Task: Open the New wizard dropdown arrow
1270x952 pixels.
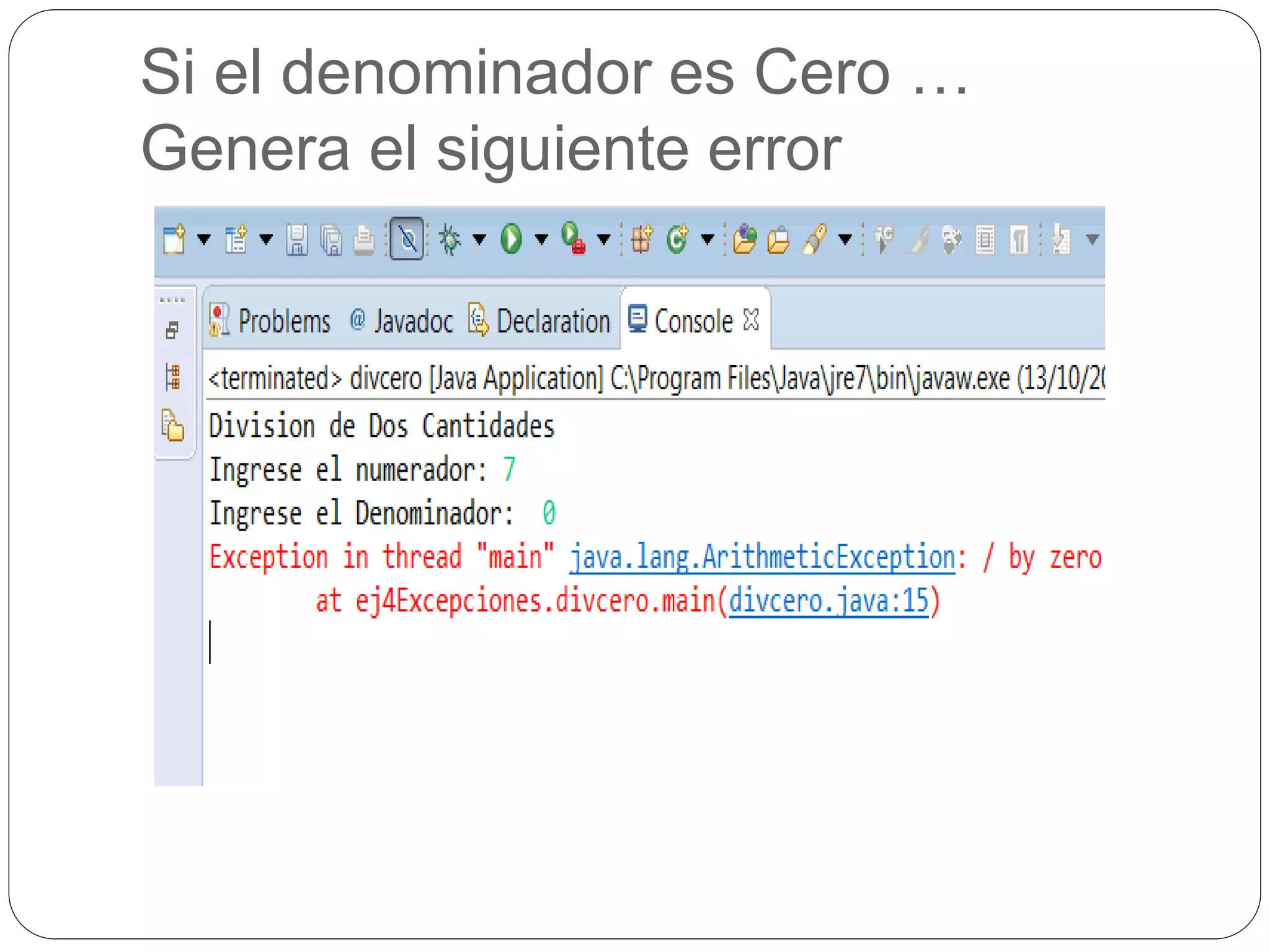Action: point(203,239)
